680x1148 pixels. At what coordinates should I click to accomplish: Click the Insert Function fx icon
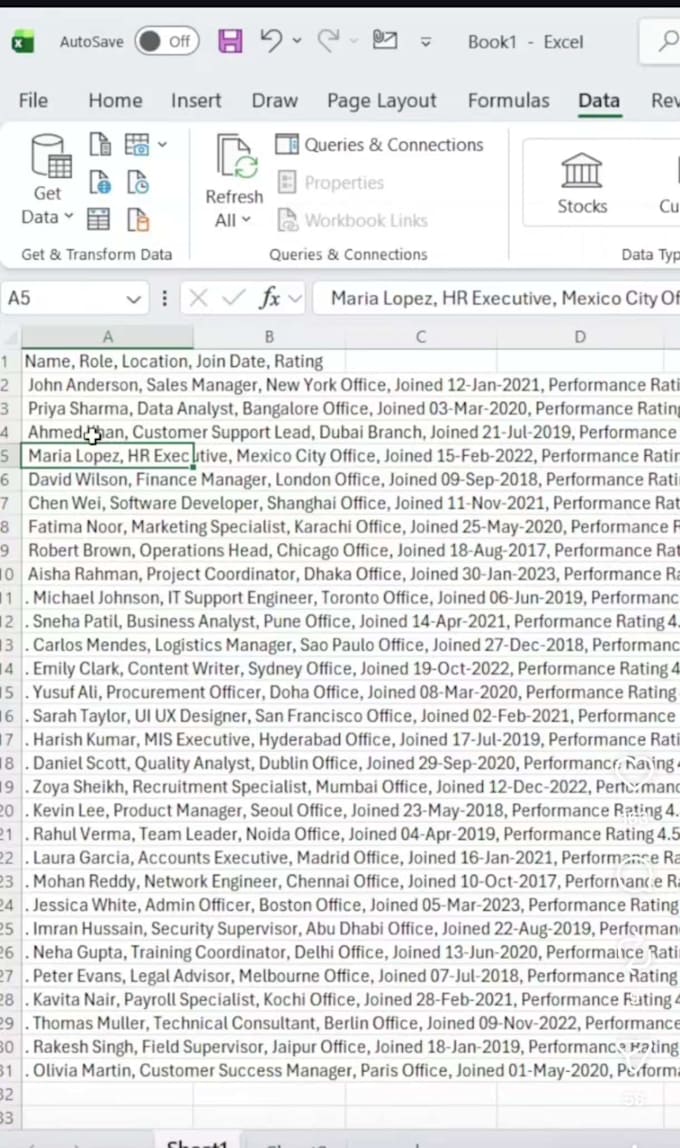pyautogui.click(x=270, y=298)
